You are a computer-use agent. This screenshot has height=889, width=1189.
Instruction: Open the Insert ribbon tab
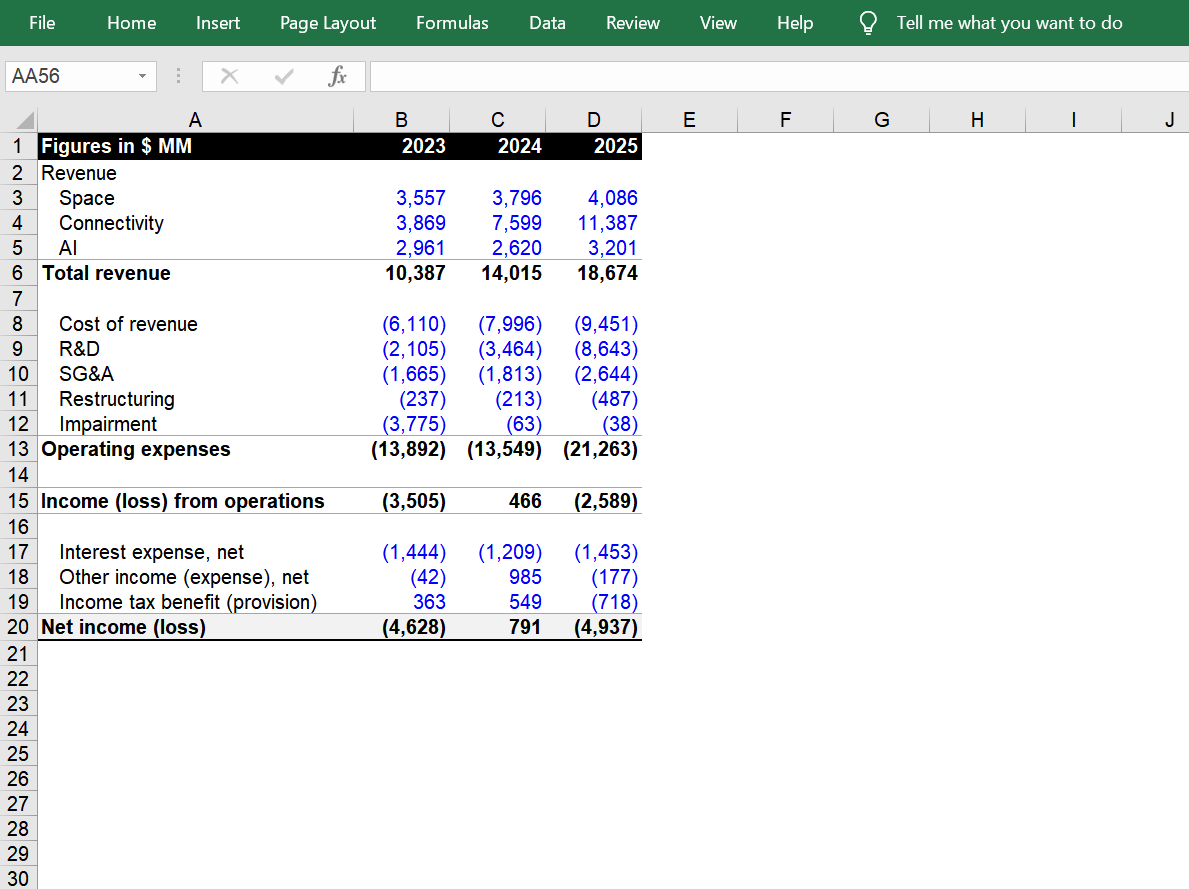[x=218, y=23]
